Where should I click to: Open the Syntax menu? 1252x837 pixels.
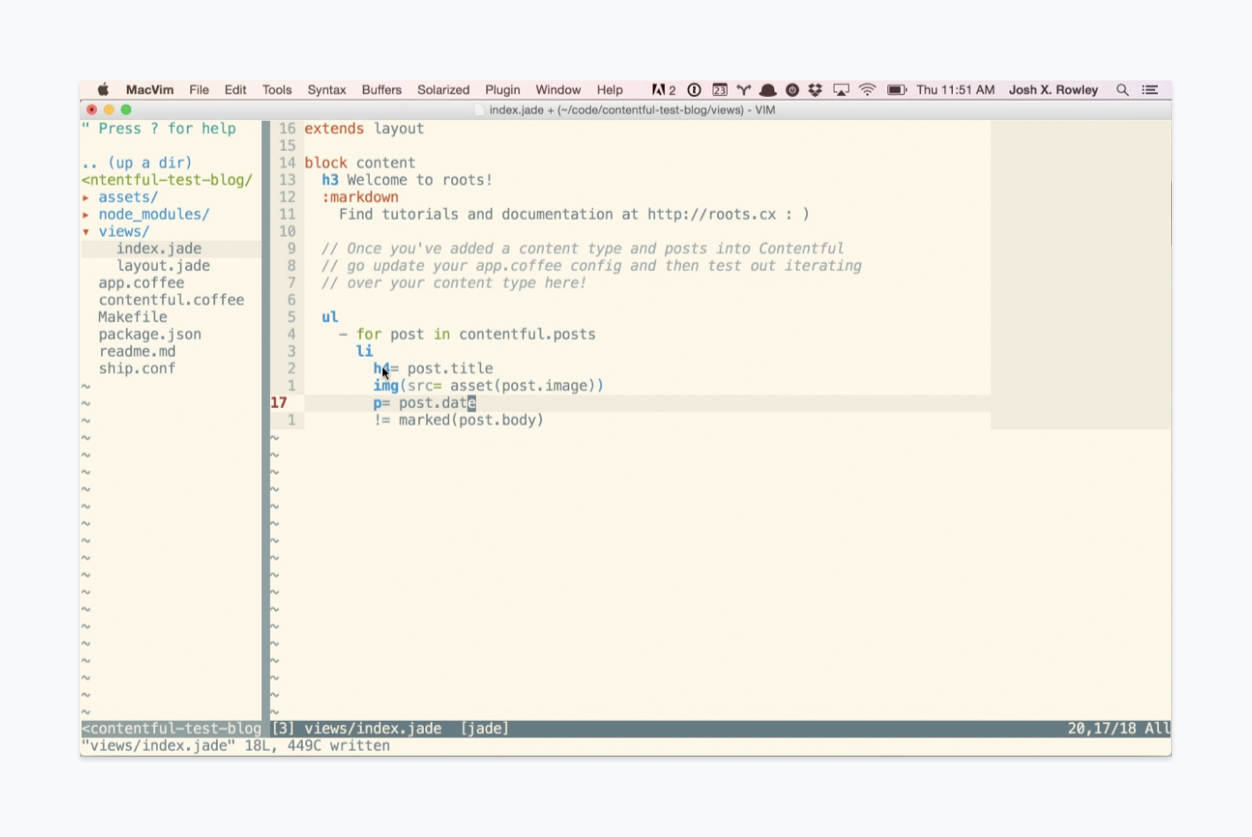pos(326,90)
